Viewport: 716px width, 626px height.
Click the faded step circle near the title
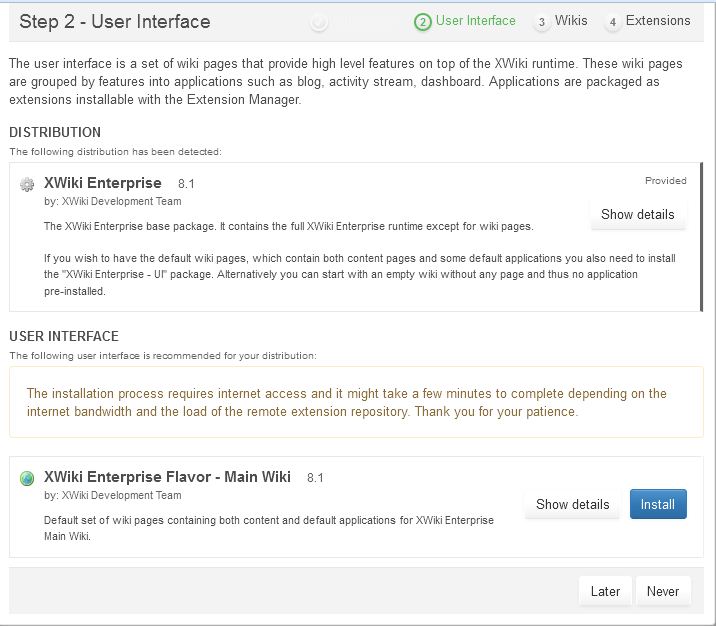[319, 22]
